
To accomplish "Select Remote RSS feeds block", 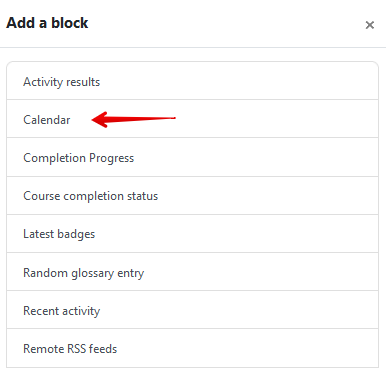I will [x=193, y=348].
